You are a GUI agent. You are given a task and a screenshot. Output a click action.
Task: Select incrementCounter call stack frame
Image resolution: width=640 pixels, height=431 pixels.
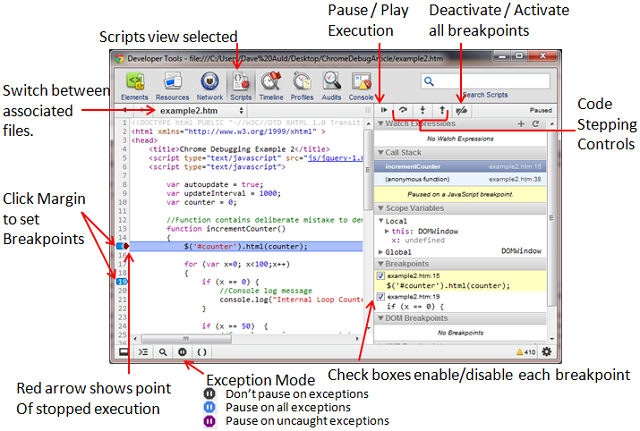(460, 167)
